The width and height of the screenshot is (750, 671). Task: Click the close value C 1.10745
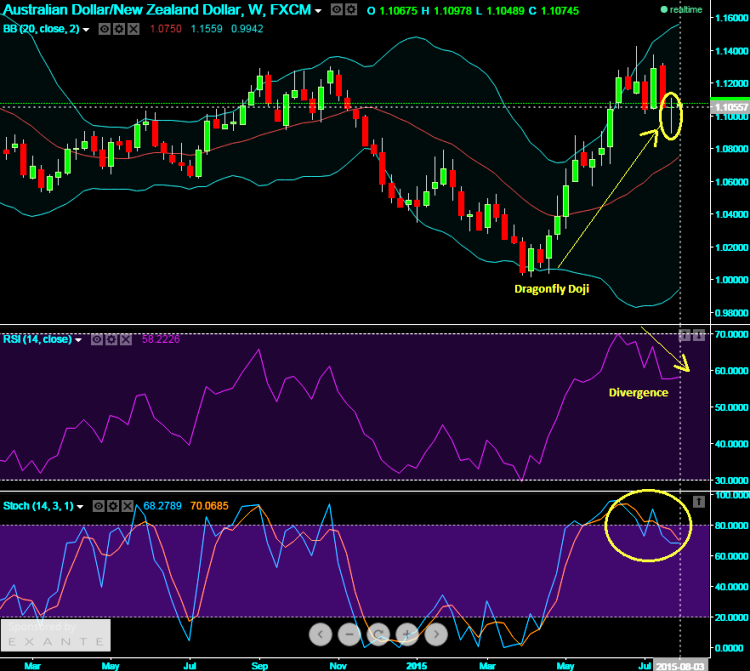point(553,11)
